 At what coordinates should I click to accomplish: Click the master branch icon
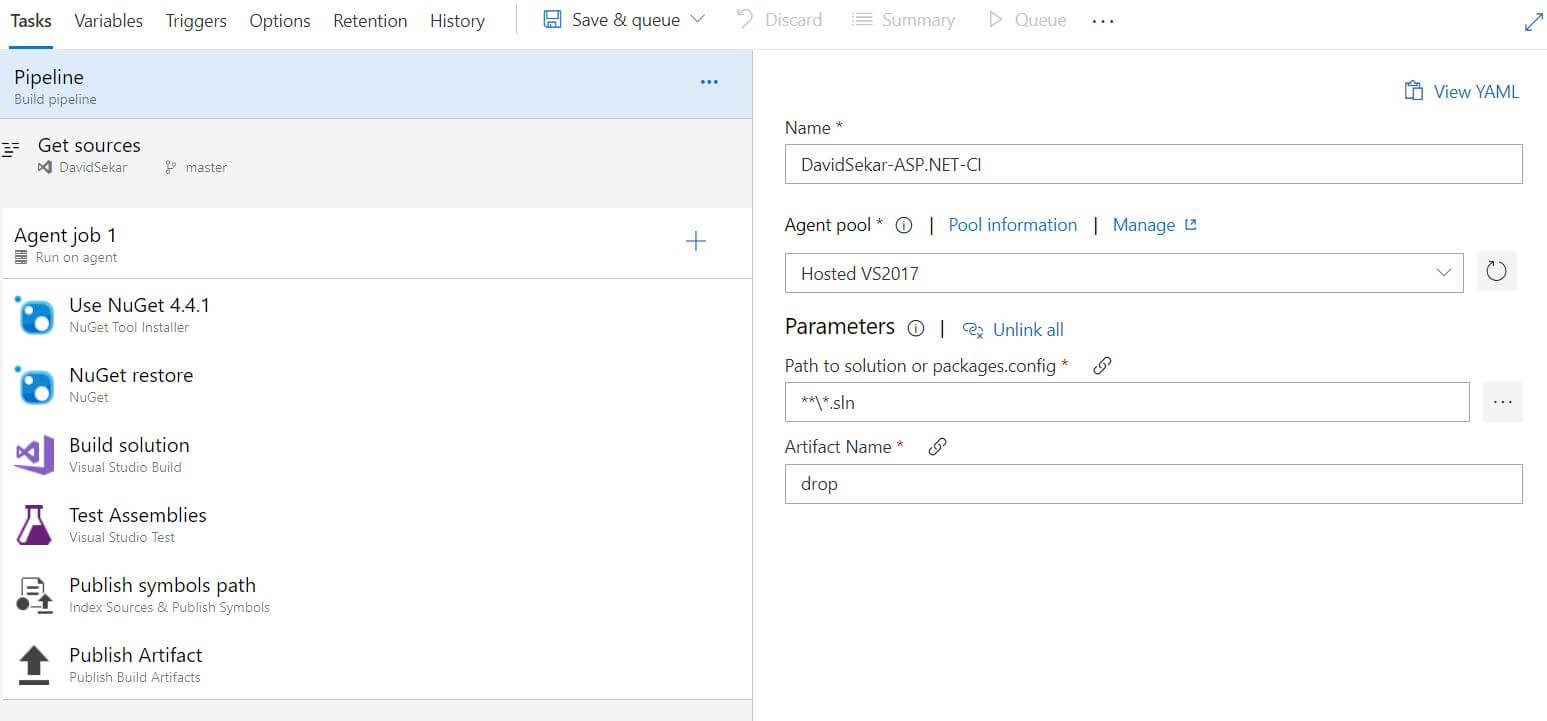pyautogui.click(x=170, y=168)
